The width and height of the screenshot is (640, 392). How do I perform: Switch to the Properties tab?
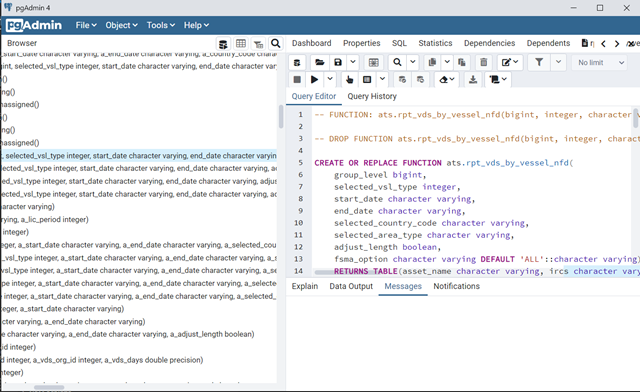pos(362,43)
